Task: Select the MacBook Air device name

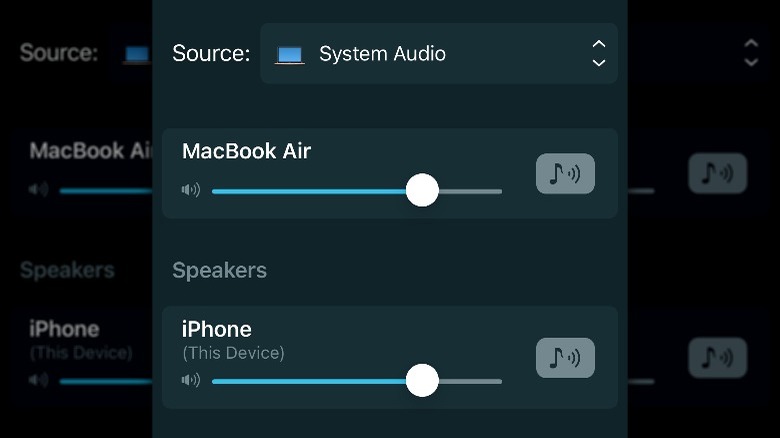Action: (x=246, y=152)
